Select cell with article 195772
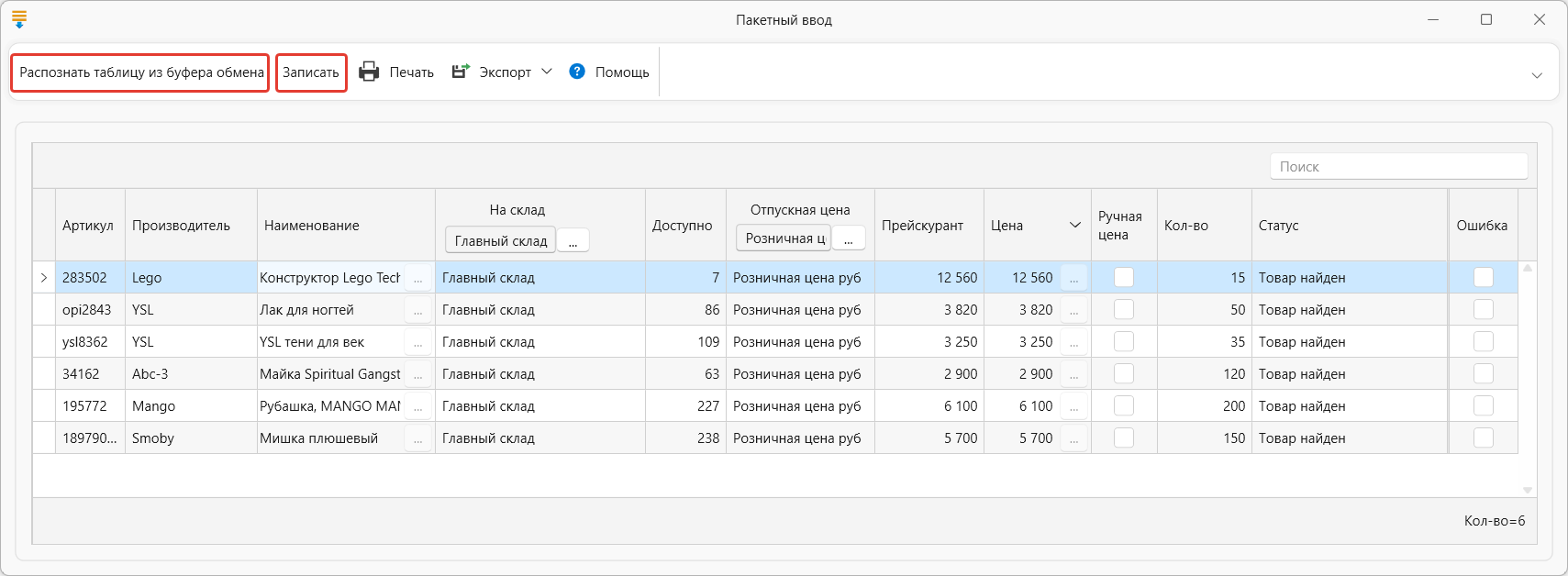This screenshot has width=1568, height=576. [x=90, y=405]
